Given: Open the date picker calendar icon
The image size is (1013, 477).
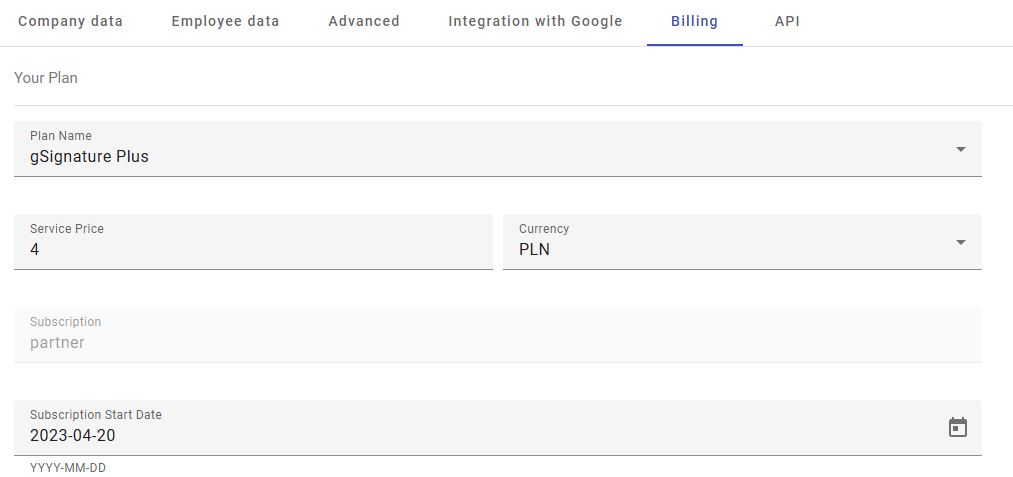Looking at the screenshot, I should 957,427.
